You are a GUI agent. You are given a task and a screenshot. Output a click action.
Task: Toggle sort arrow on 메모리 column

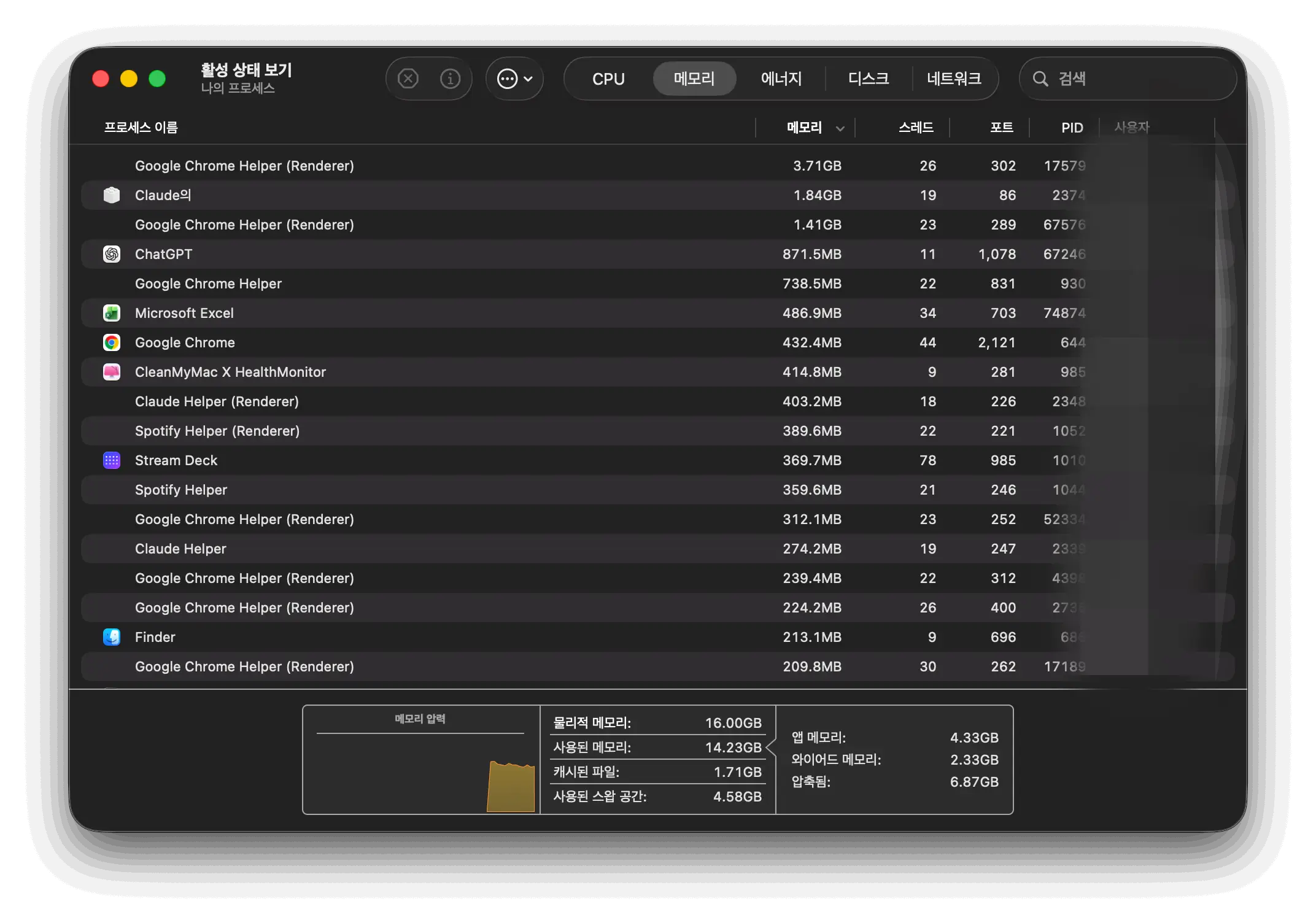840,128
